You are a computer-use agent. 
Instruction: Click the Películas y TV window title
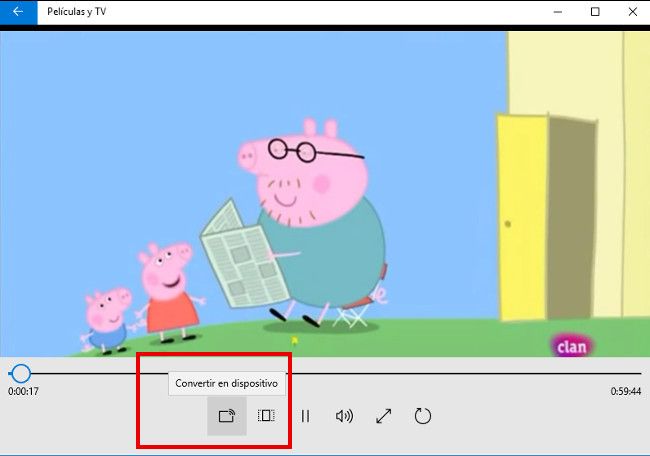click(77, 12)
